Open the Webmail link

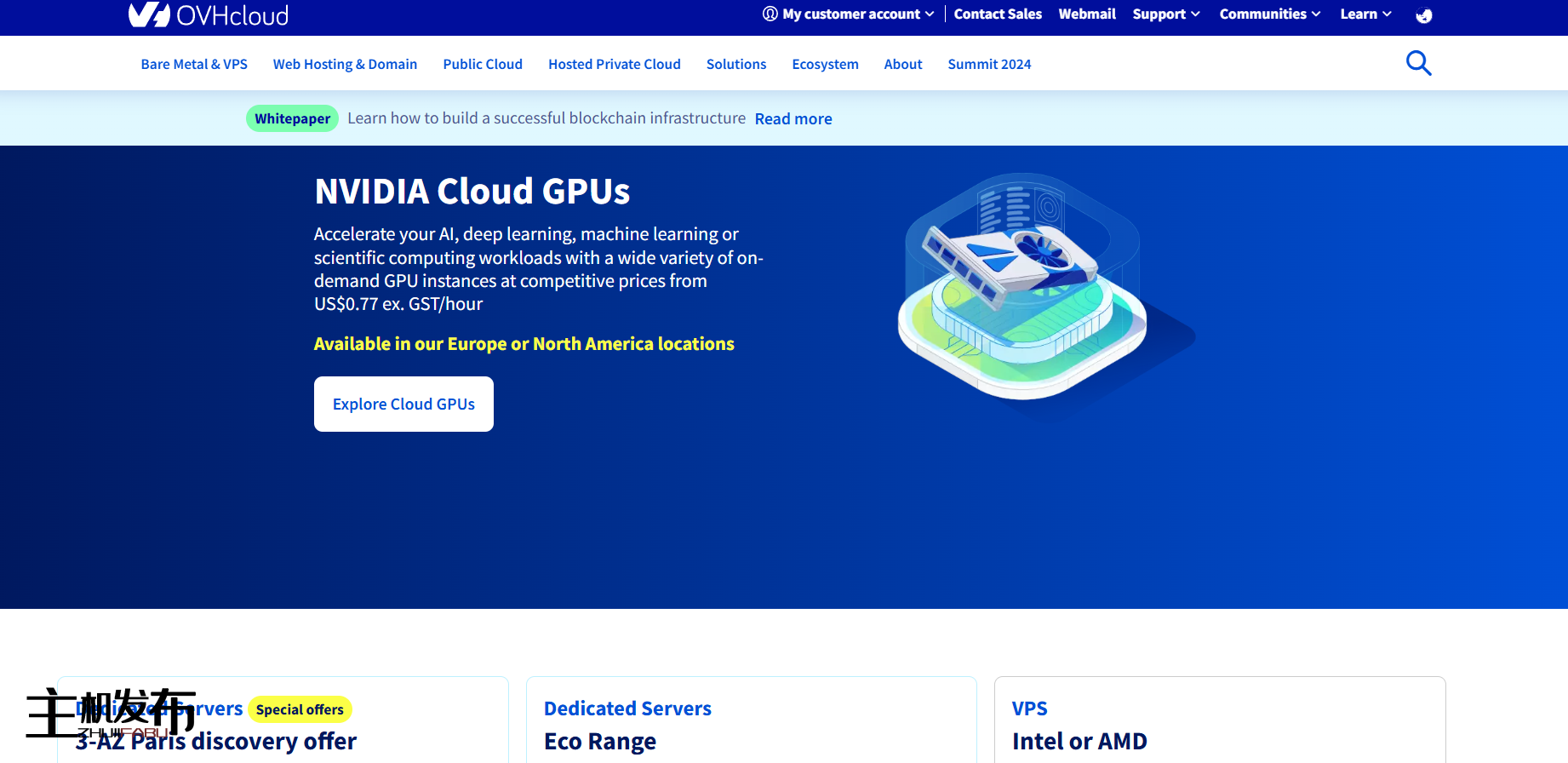point(1087,14)
